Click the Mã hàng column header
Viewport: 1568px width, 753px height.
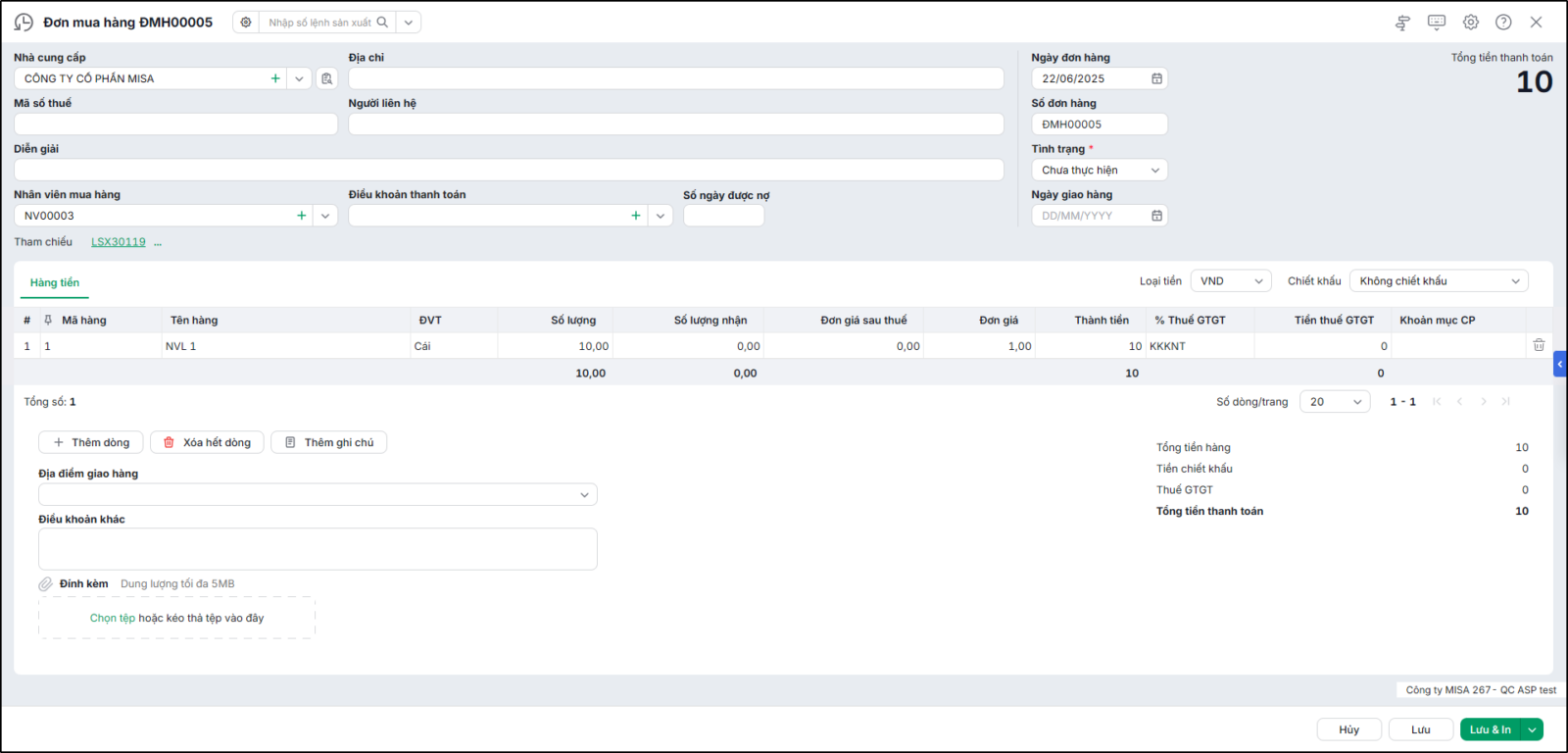84,320
